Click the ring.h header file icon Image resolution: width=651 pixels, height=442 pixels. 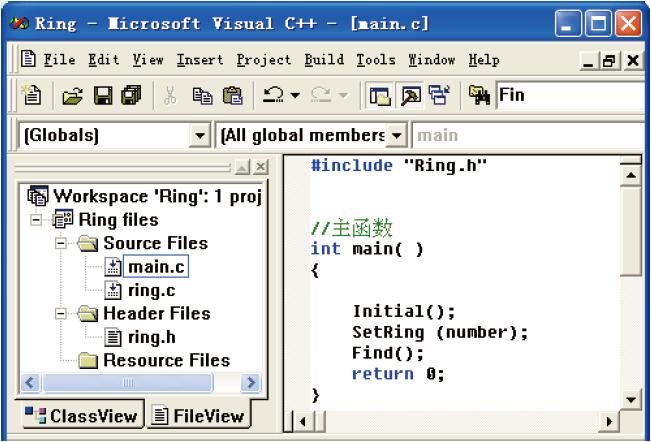(x=113, y=337)
